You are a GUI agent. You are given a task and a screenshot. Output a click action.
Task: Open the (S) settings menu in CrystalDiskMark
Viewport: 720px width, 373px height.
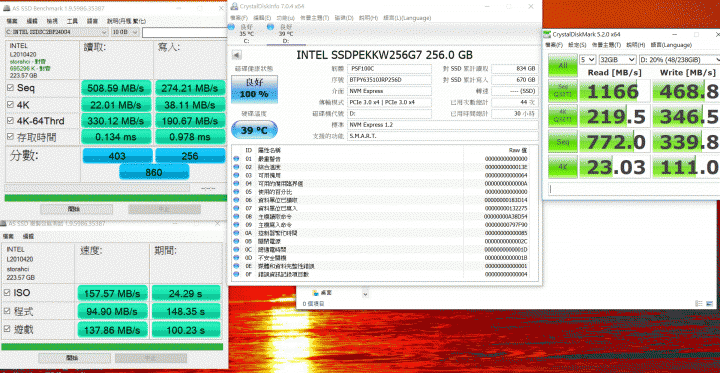click(577, 45)
